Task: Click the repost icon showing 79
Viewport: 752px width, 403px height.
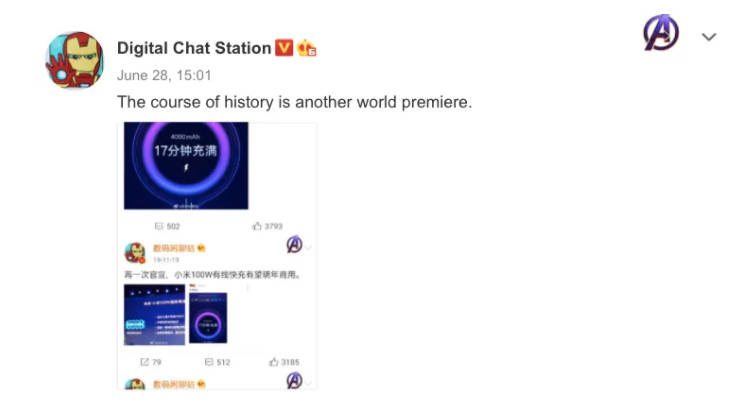Action: tap(144, 362)
